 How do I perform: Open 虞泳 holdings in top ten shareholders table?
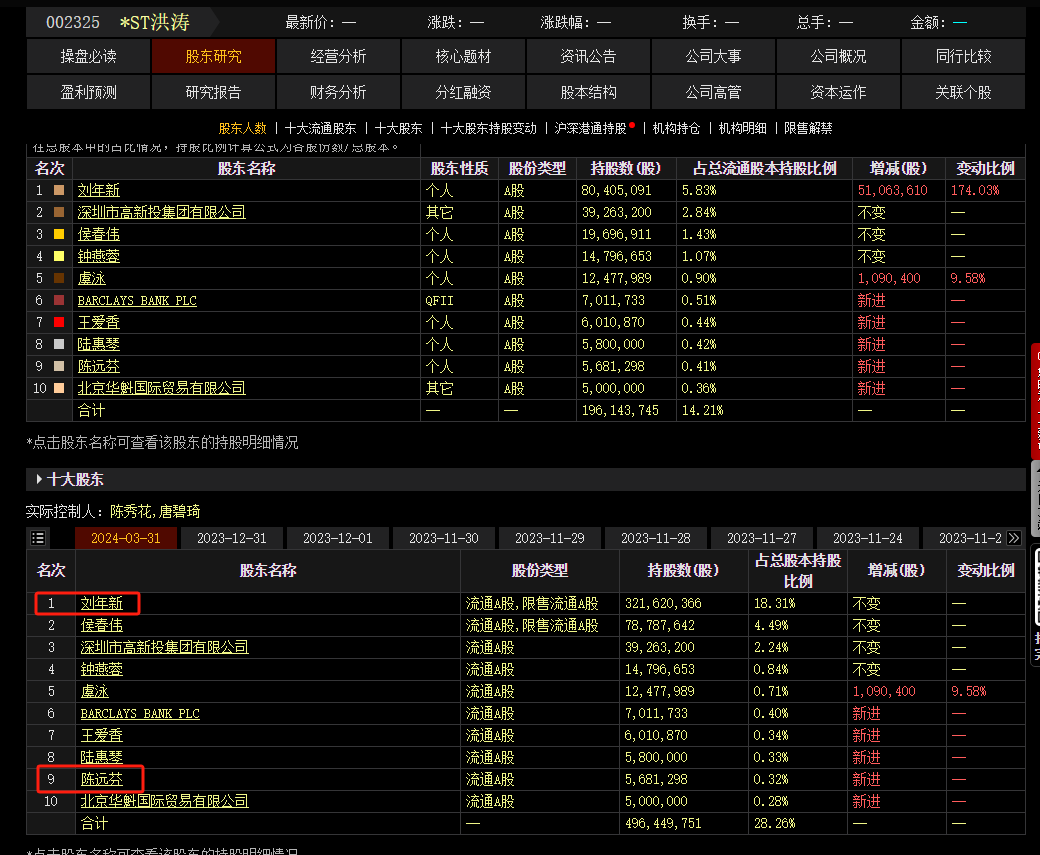[94, 691]
